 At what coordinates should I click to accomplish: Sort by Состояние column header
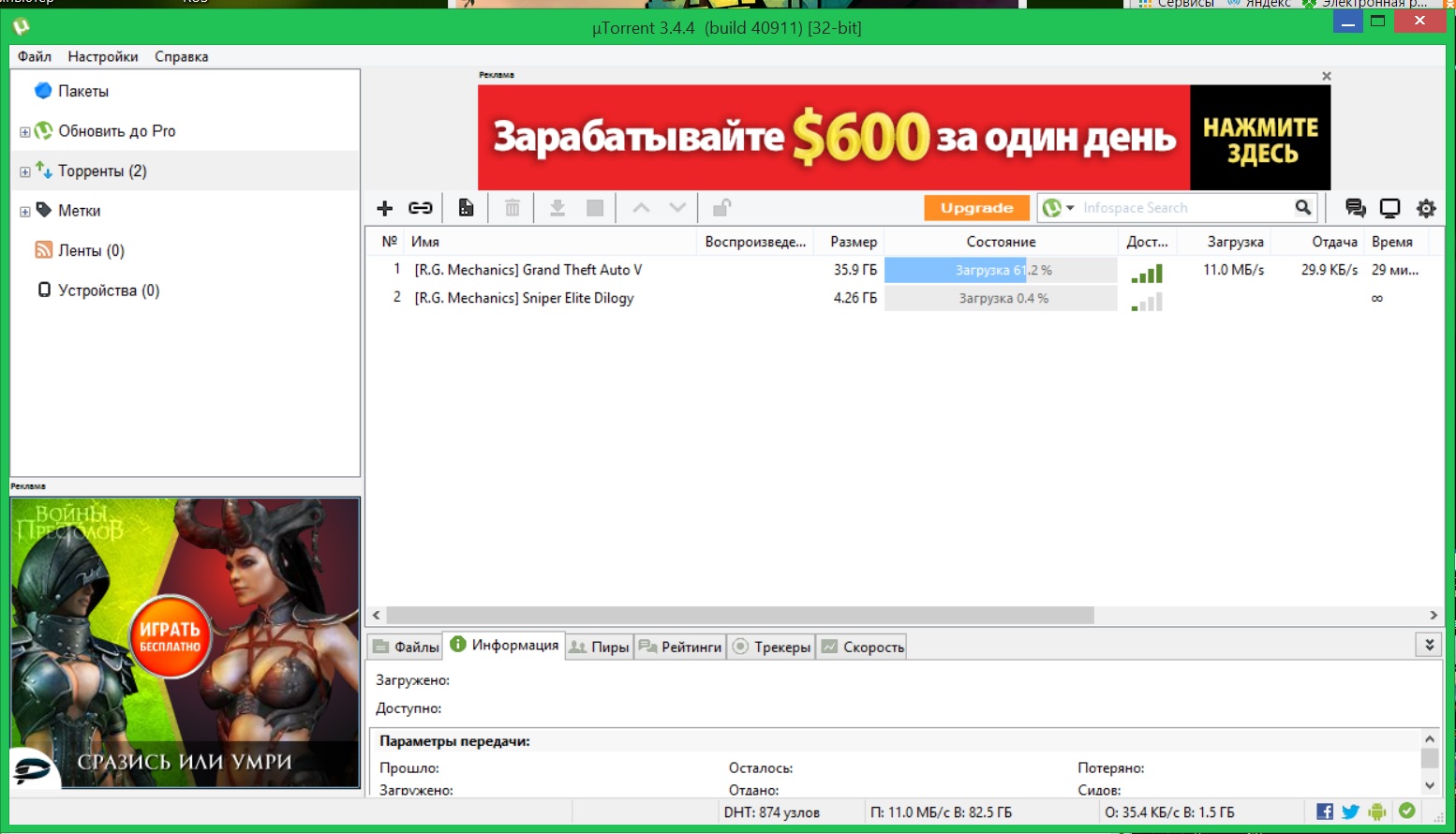(x=1001, y=242)
